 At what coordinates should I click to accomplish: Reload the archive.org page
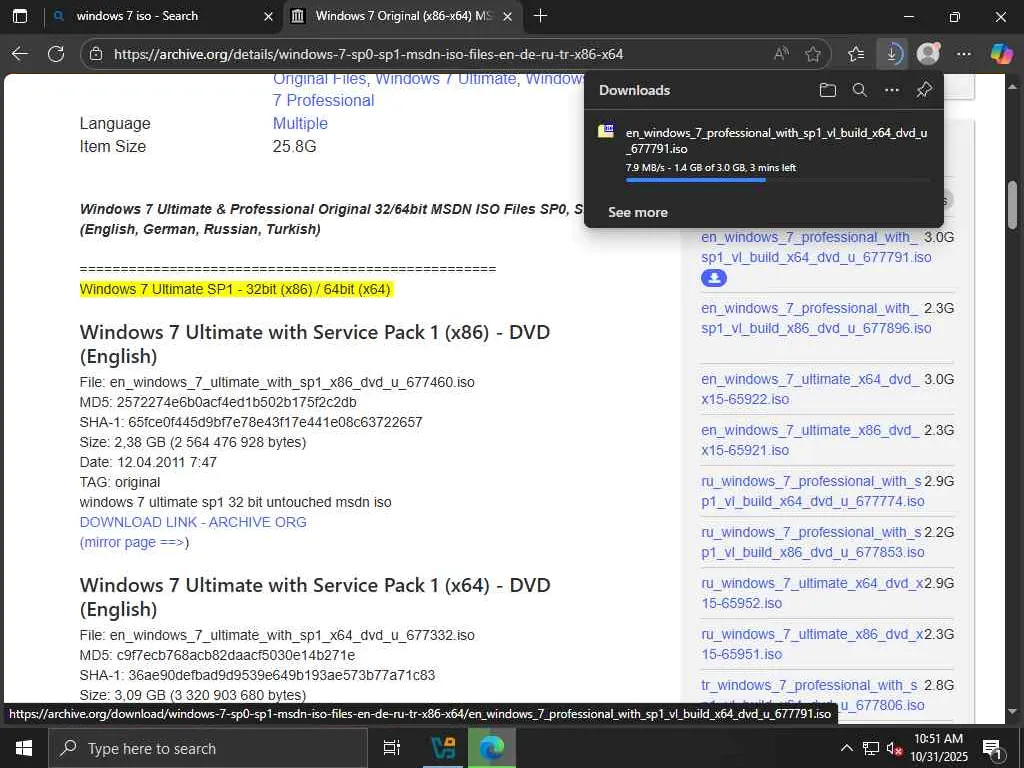56,54
